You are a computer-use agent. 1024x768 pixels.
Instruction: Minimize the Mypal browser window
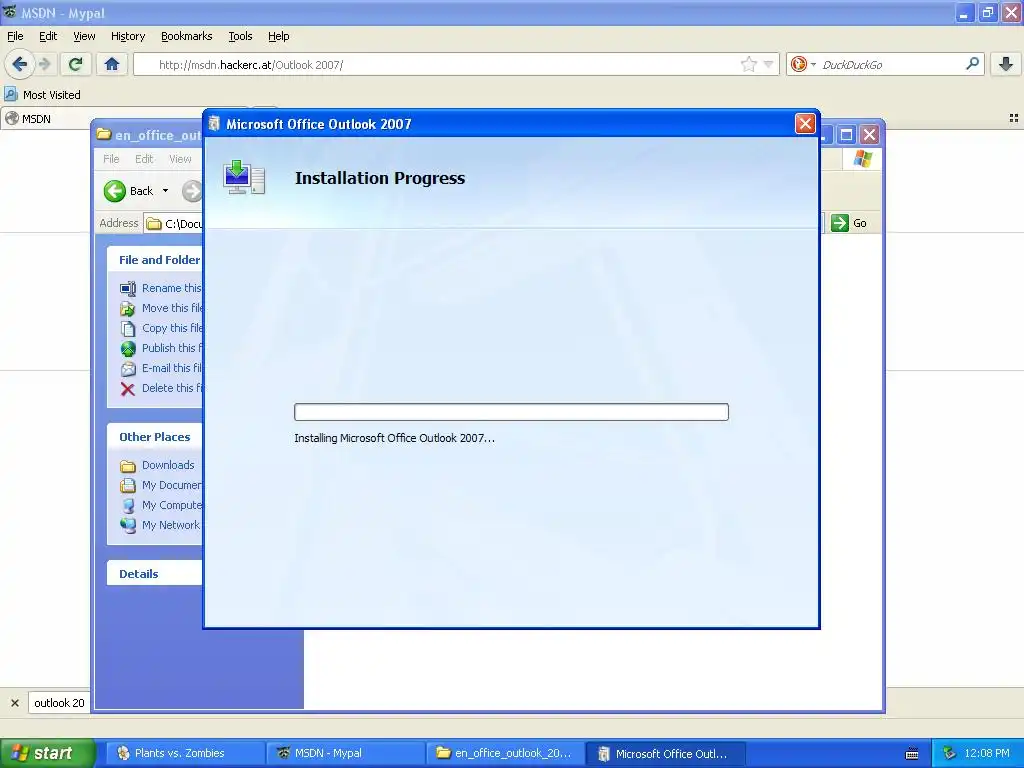[x=964, y=12]
